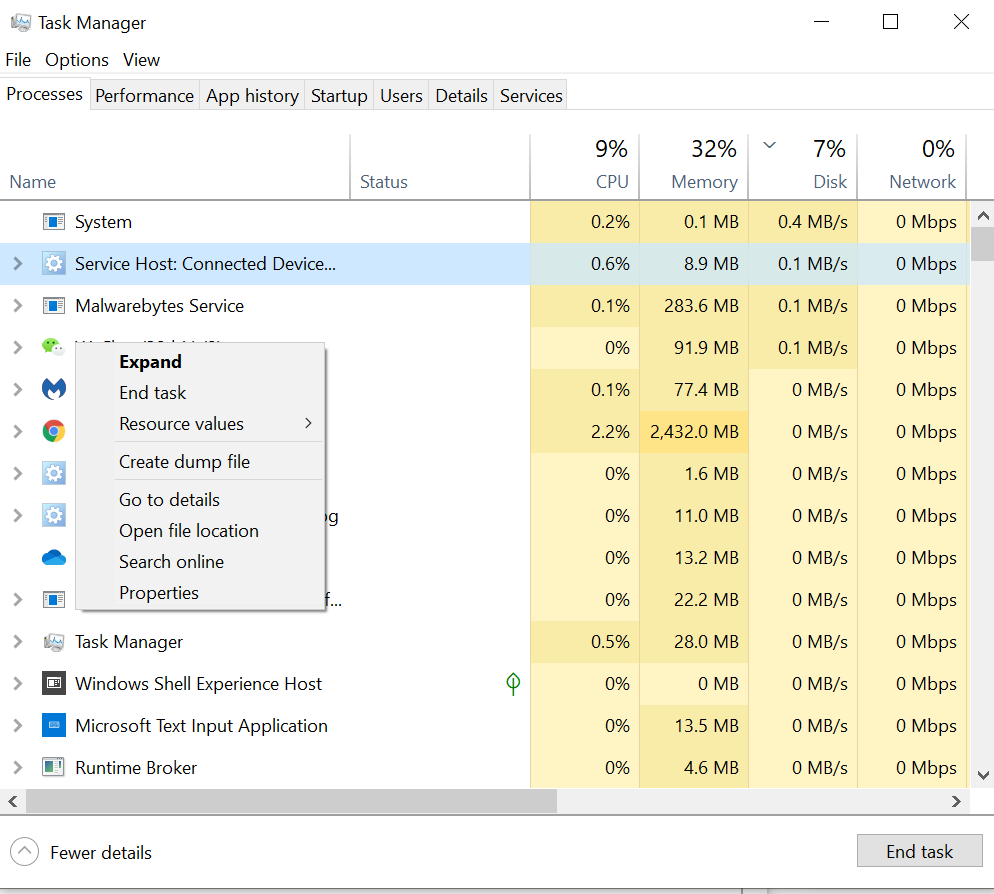Expand the Runtime Broker process group
The image size is (994, 894).
click(17, 768)
